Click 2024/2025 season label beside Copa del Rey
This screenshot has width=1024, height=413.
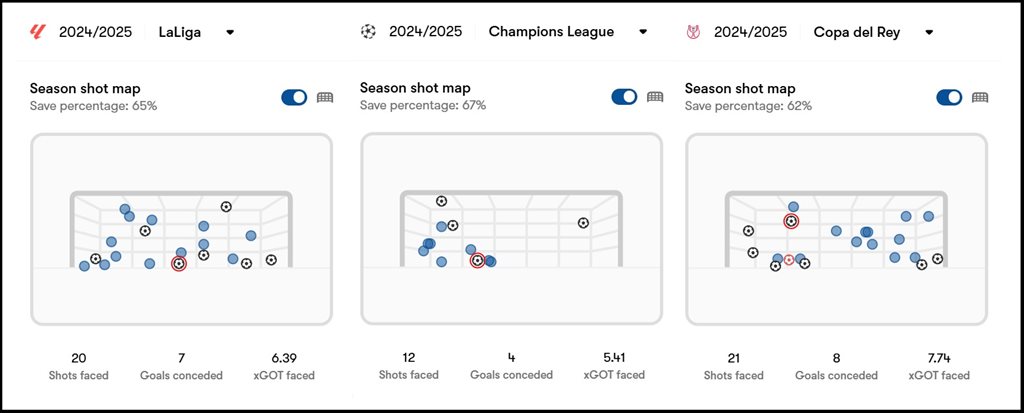click(x=750, y=32)
